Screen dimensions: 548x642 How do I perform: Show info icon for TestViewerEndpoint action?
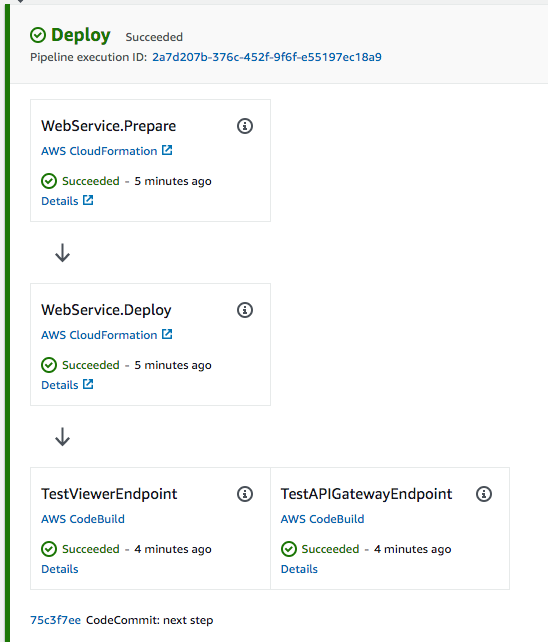click(x=245, y=494)
